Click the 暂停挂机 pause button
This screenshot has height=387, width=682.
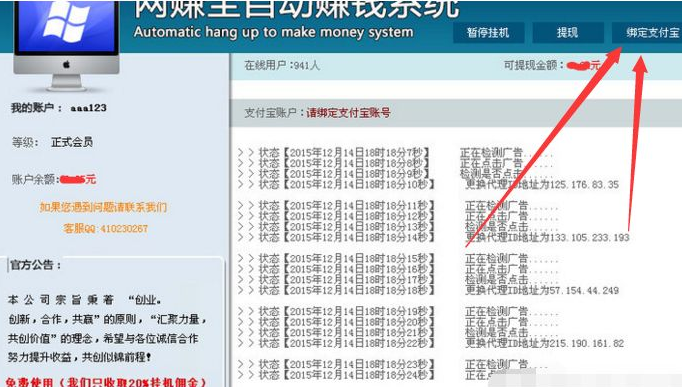(x=488, y=33)
